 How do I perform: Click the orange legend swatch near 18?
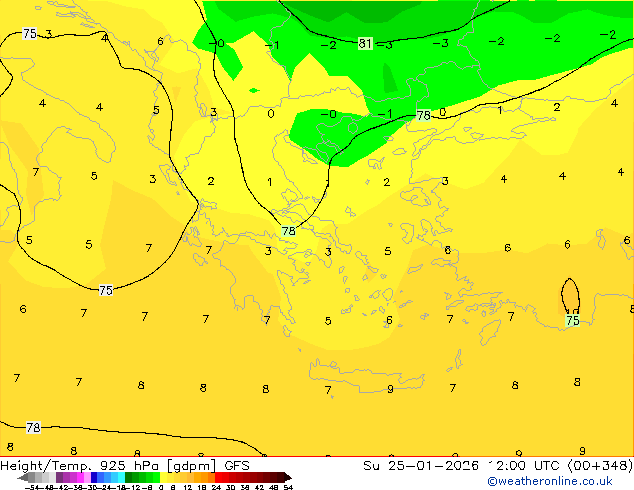pos(205,477)
